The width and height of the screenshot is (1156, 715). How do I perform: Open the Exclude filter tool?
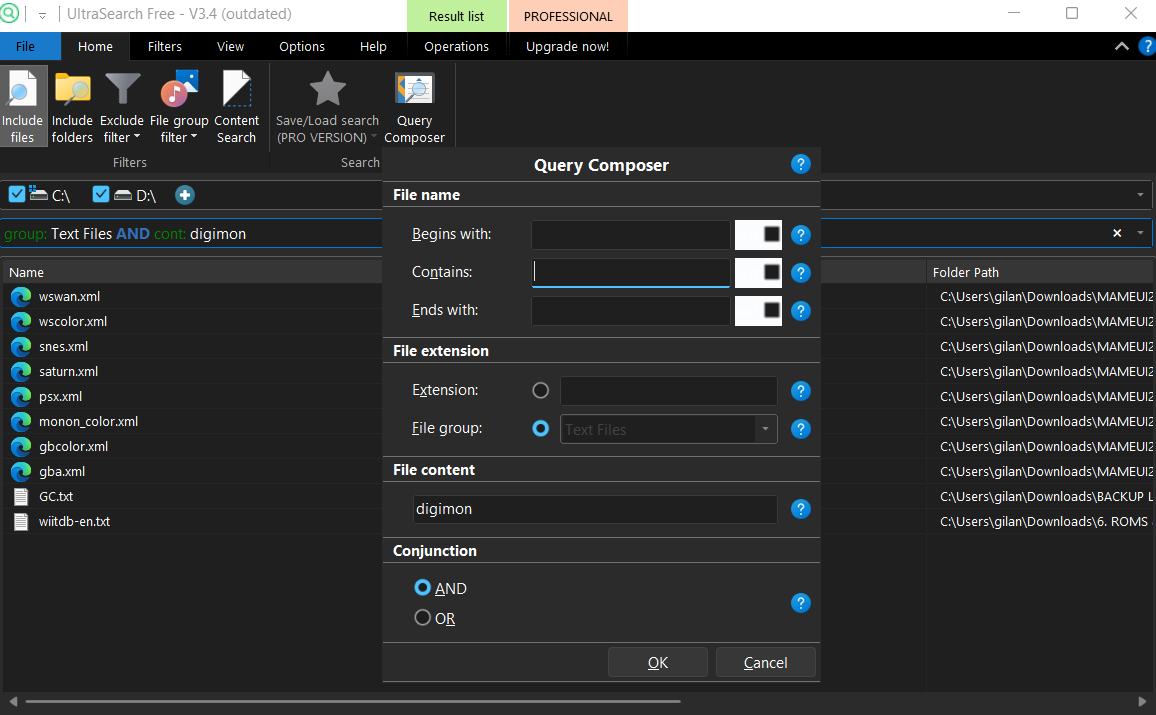coord(122,107)
